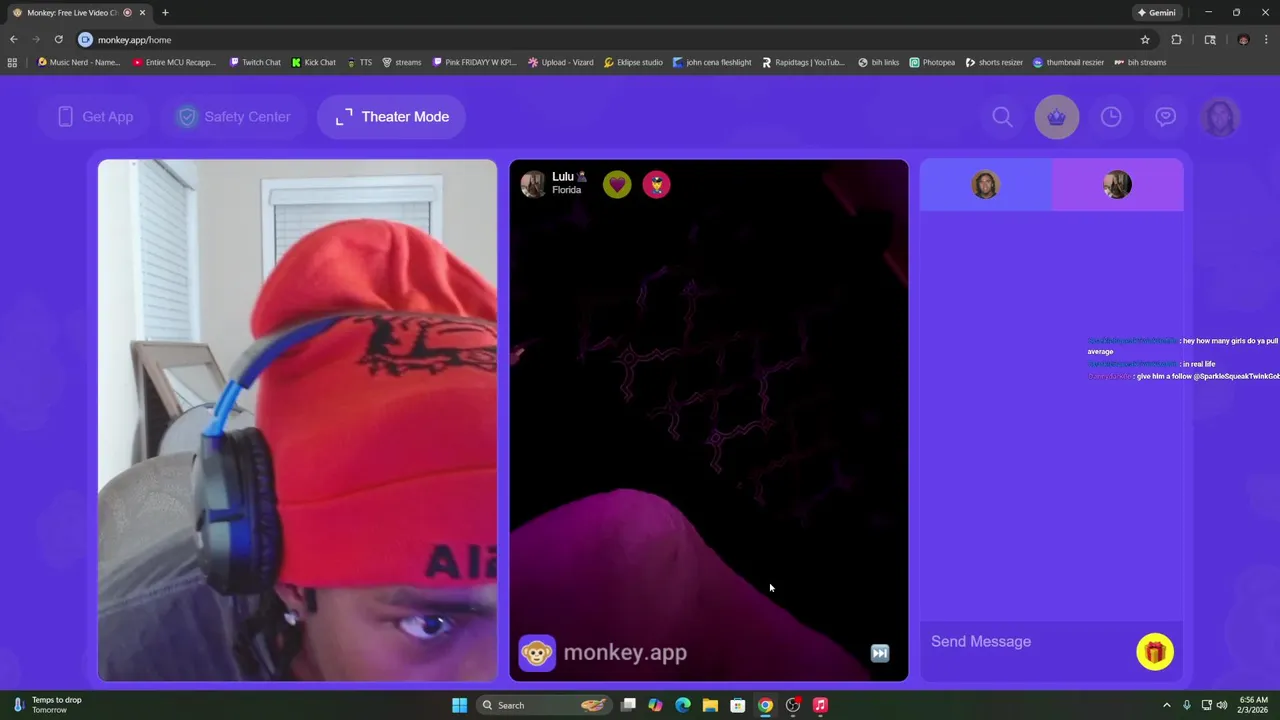This screenshot has width=1280, height=720.
Task: Select the first avatar tab in chat panel
Action: [x=985, y=185]
